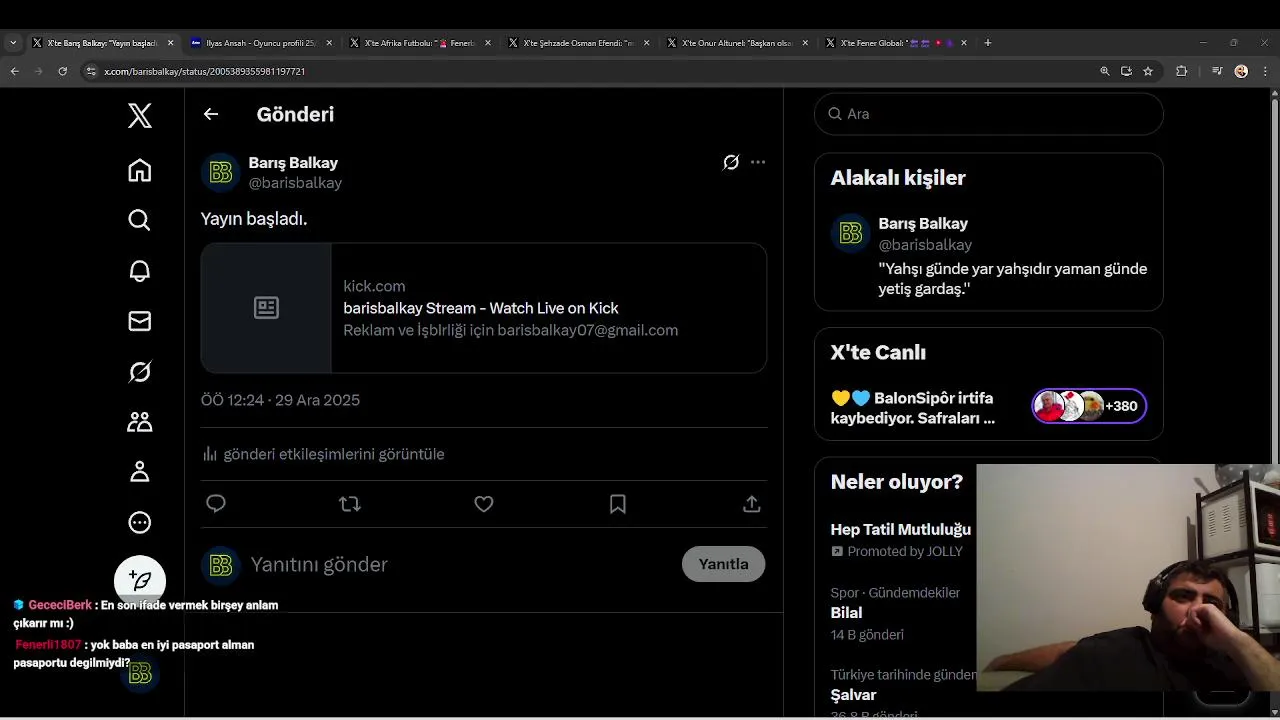Click the back arrow next to Gönderi
The height and width of the screenshot is (720, 1280).
[x=211, y=114]
